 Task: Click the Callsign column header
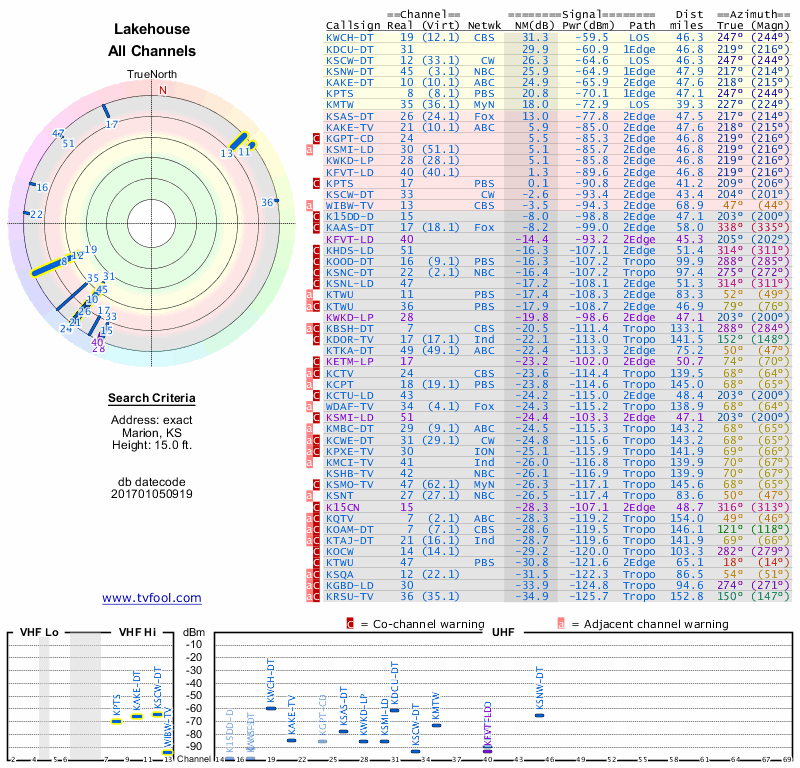[x=353, y=25]
